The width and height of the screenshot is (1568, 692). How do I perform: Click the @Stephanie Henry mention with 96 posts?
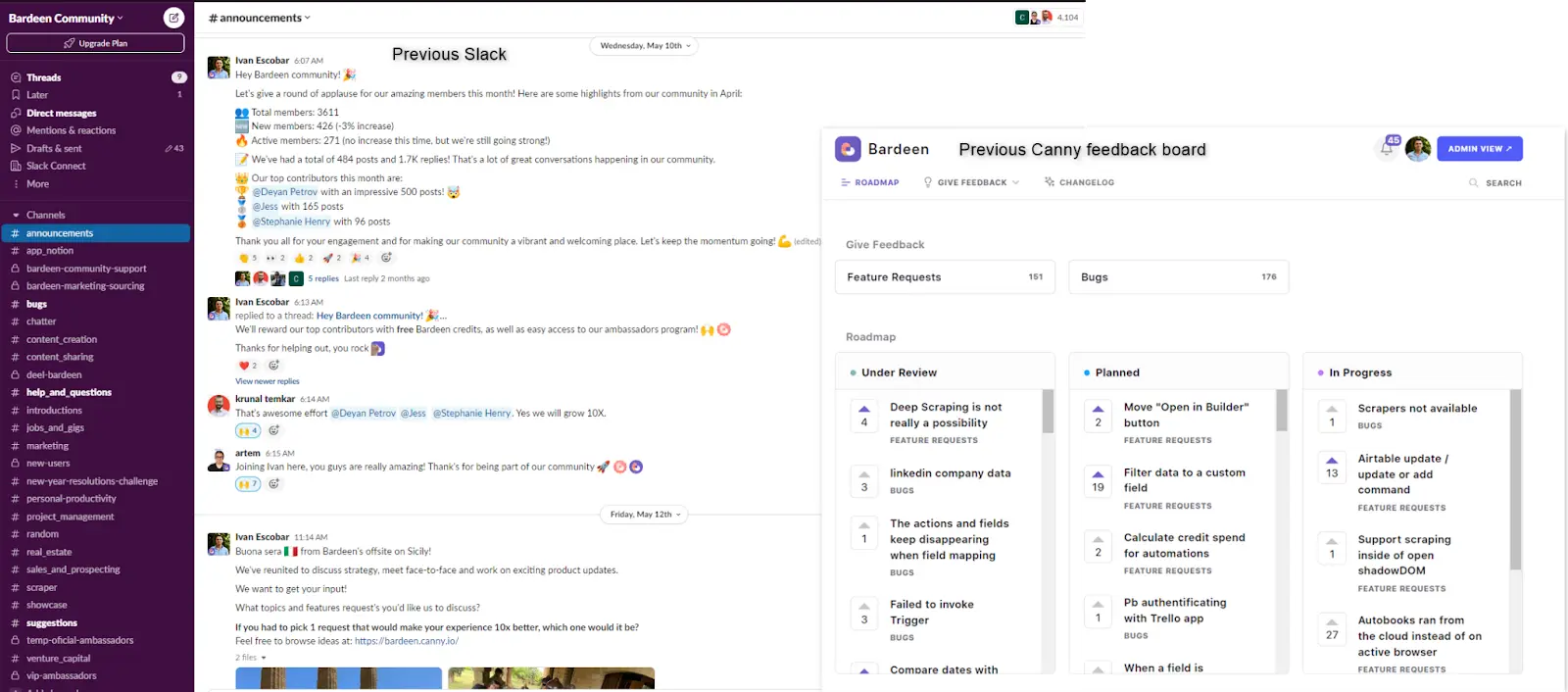coord(292,222)
